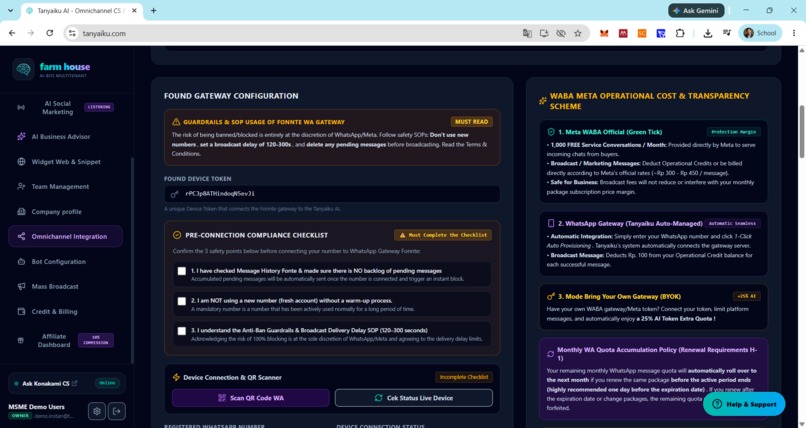Open the browser extensions puzzle icon
806x428 pixels.
pyautogui.click(x=680, y=33)
